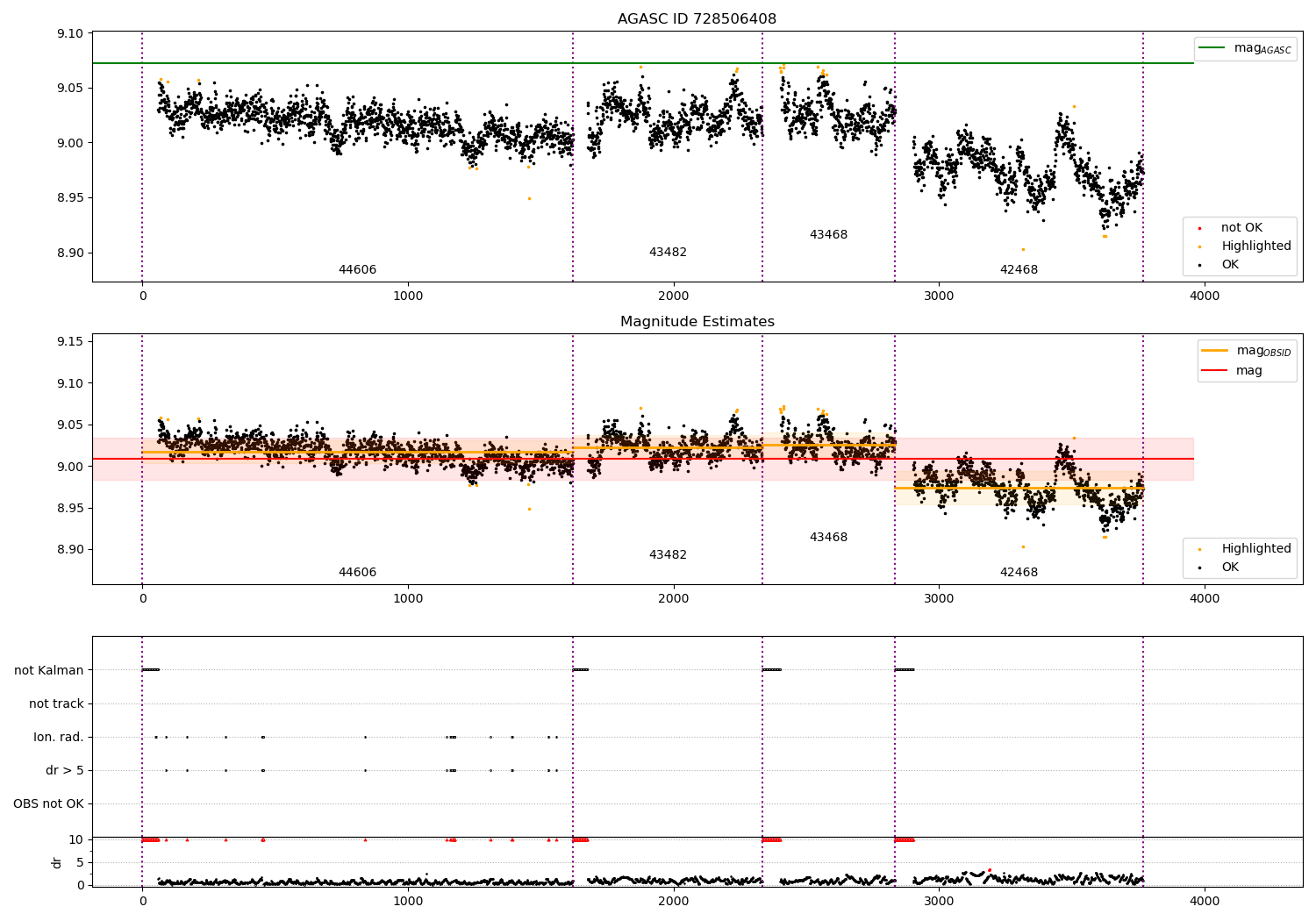Click the 9.15 tick label on middle plot

coord(68,341)
